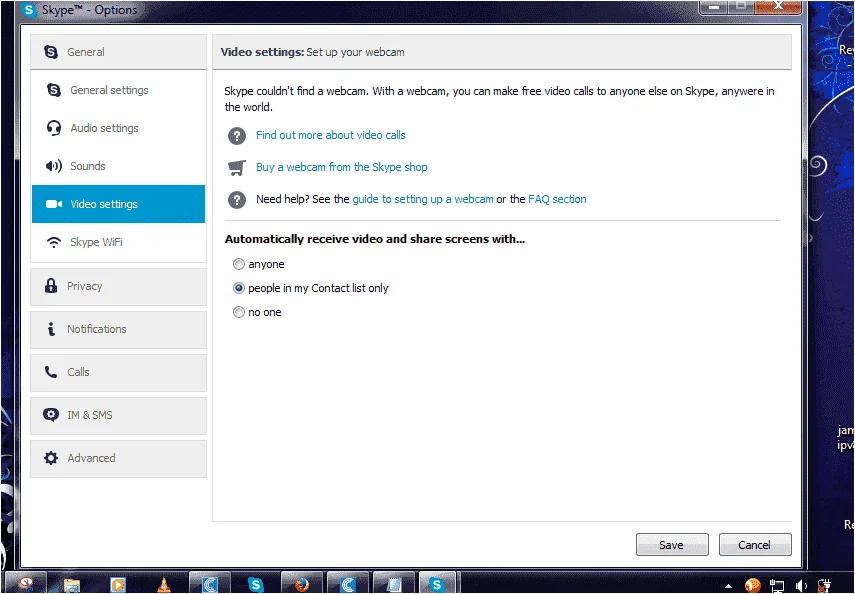Close the Skype Options window

[778, 7]
